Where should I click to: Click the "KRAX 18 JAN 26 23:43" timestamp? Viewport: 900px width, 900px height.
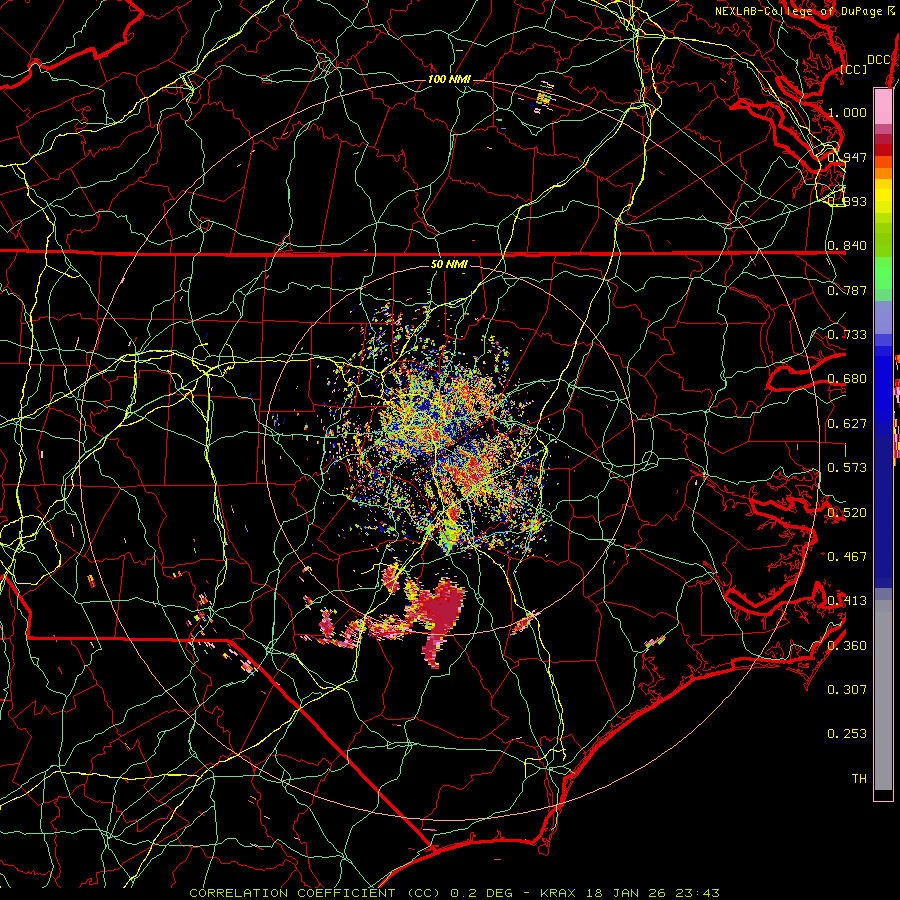630,893
